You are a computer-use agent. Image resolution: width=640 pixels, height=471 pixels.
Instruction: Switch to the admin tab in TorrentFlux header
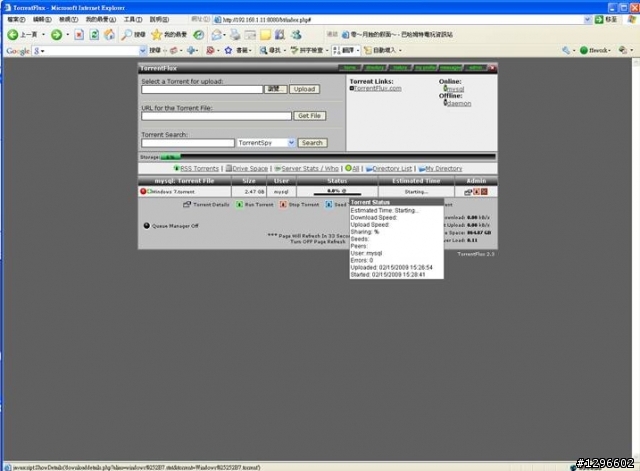(x=476, y=68)
